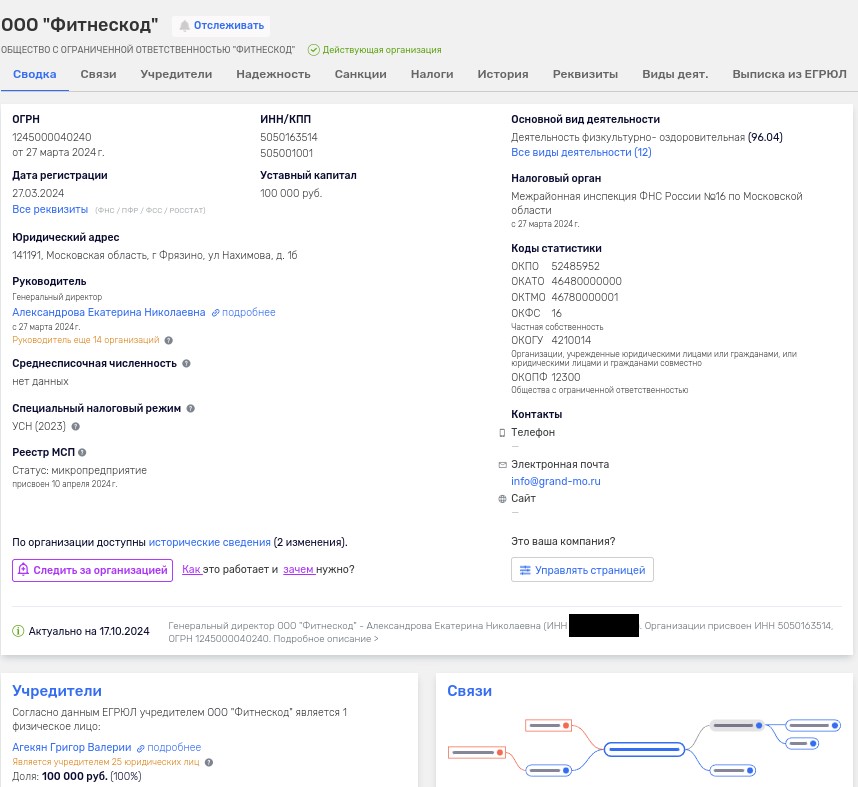Go to the Надежность tab
The height and width of the screenshot is (787, 858).
click(274, 74)
